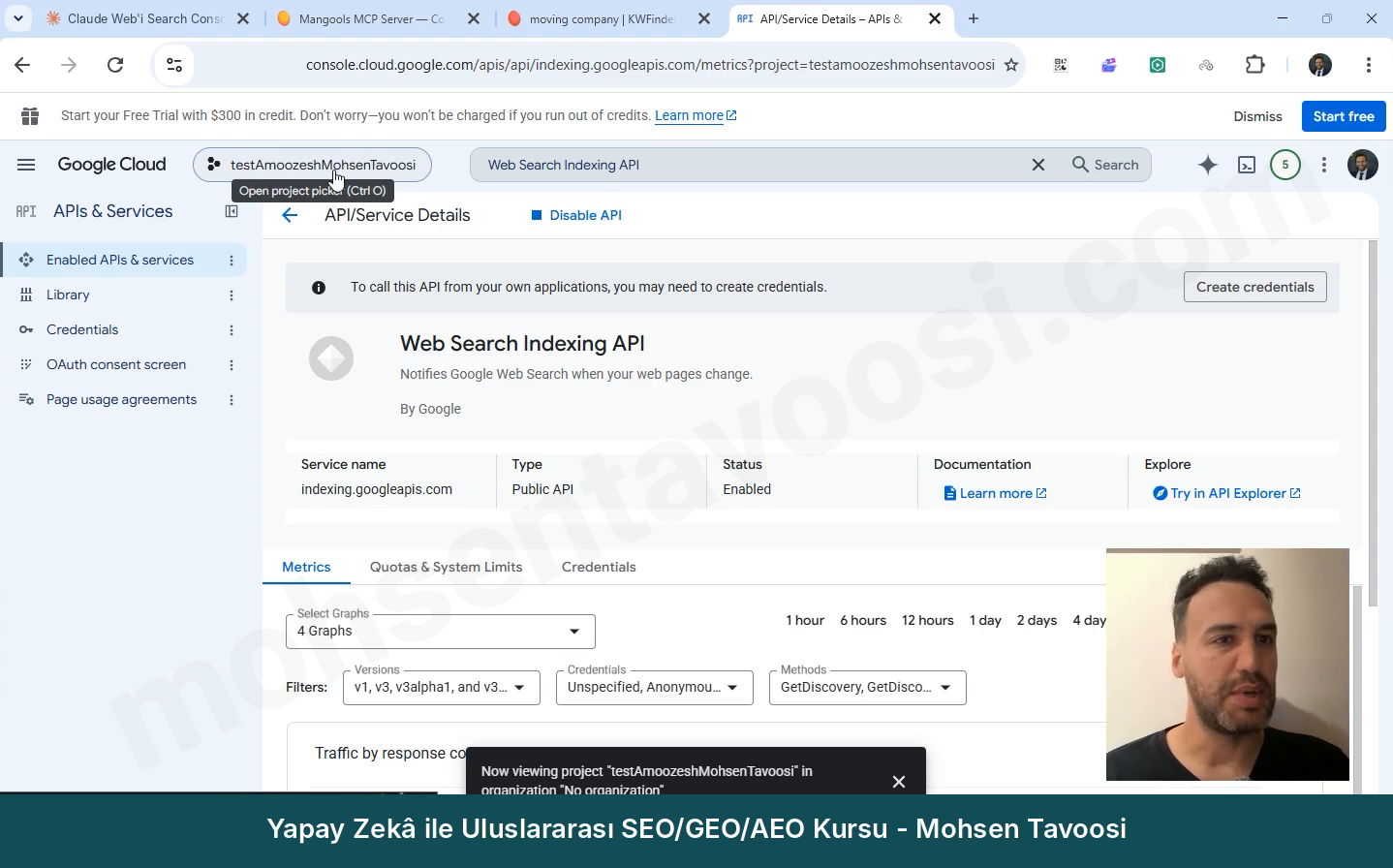The height and width of the screenshot is (868, 1393).
Task: Select the 1 day time range
Action: [985, 620]
